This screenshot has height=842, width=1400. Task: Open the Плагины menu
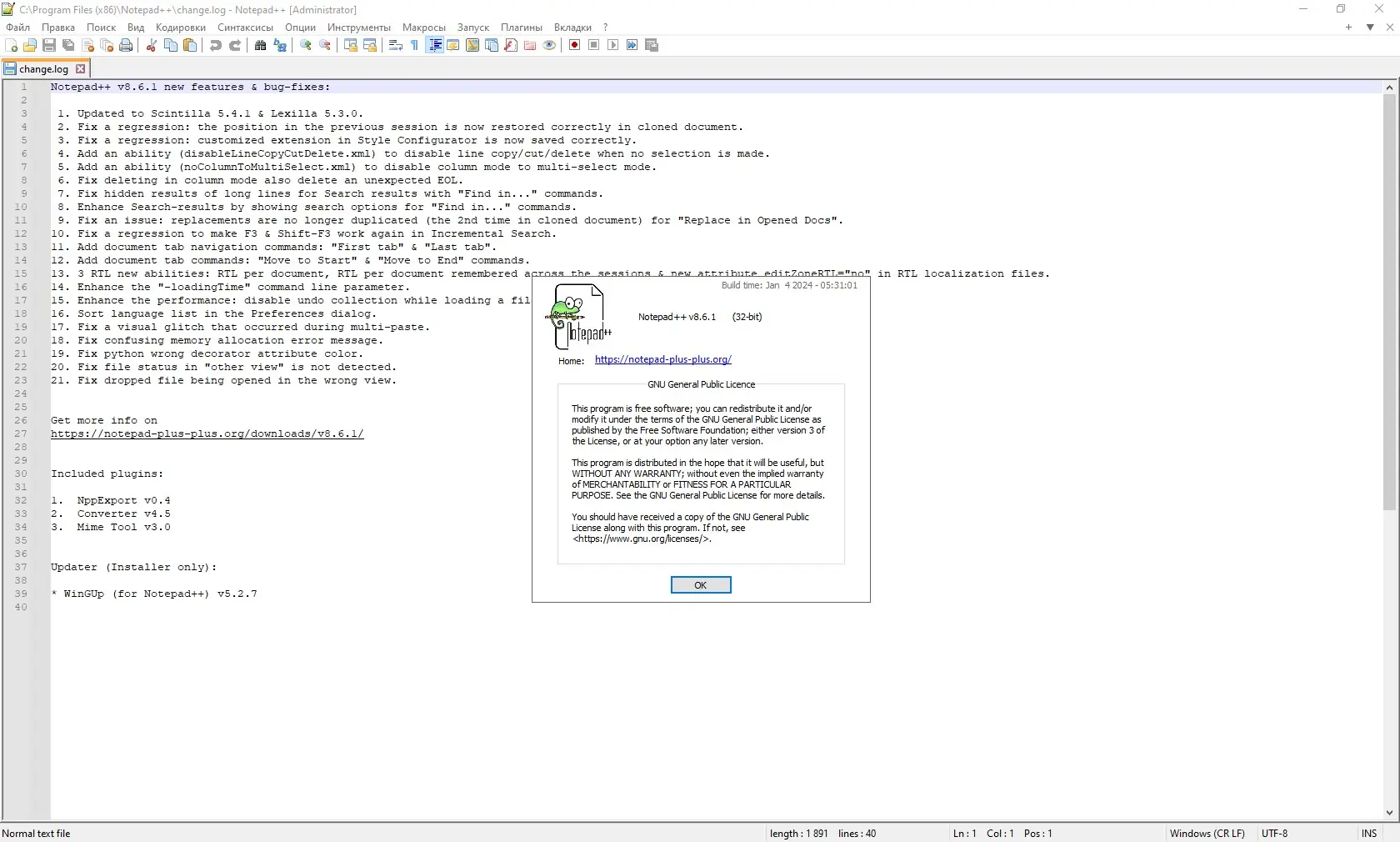point(522,28)
